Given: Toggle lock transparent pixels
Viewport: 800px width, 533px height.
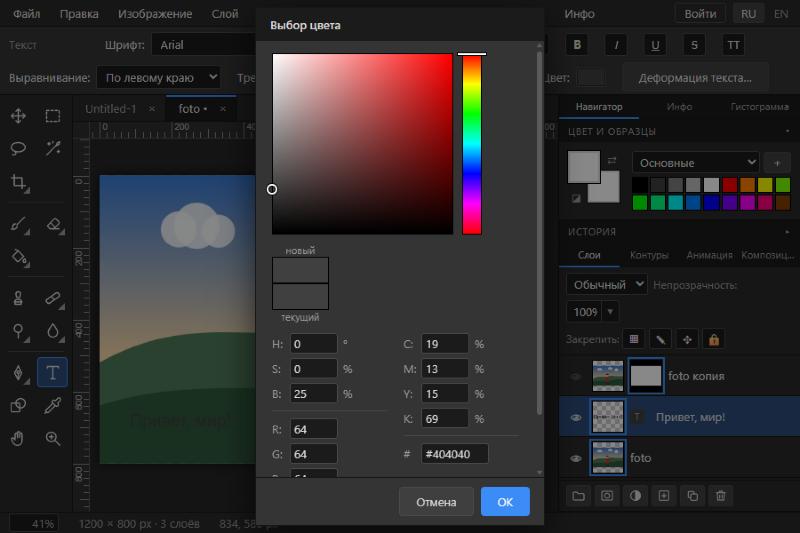Looking at the screenshot, I should pos(634,340).
